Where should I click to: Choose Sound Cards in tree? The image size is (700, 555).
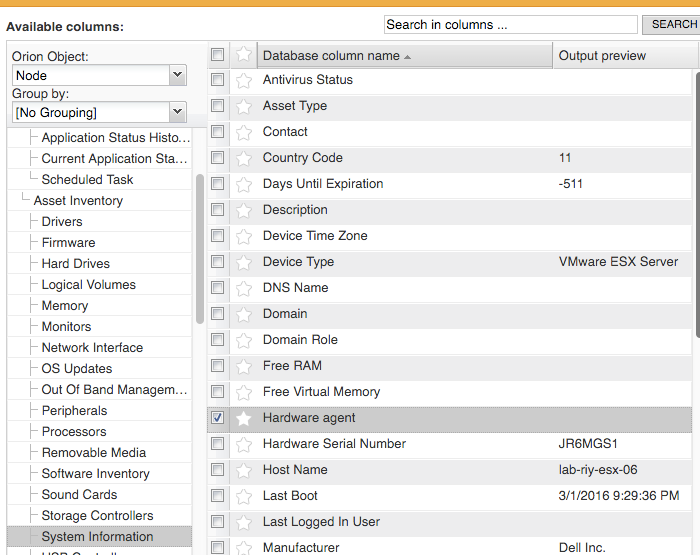click(x=79, y=494)
